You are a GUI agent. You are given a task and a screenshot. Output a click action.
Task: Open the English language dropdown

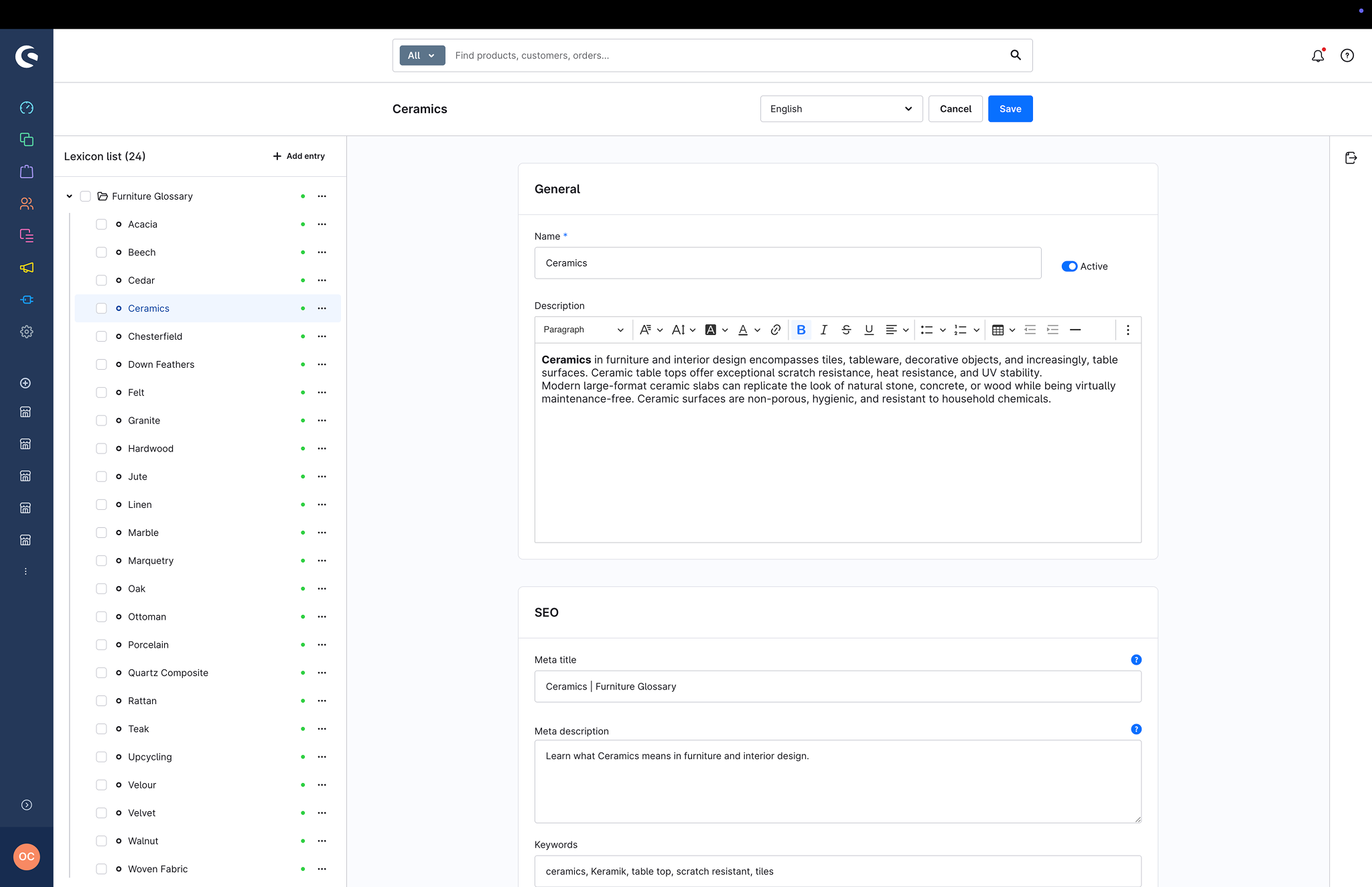point(841,109)
